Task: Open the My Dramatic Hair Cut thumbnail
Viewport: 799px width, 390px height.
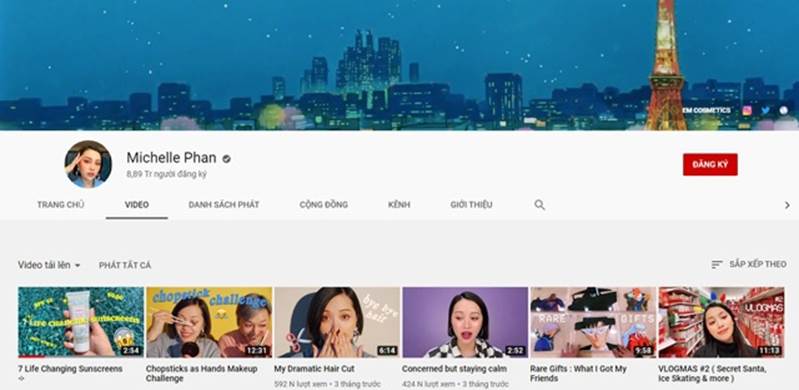Action: (337, 322)
